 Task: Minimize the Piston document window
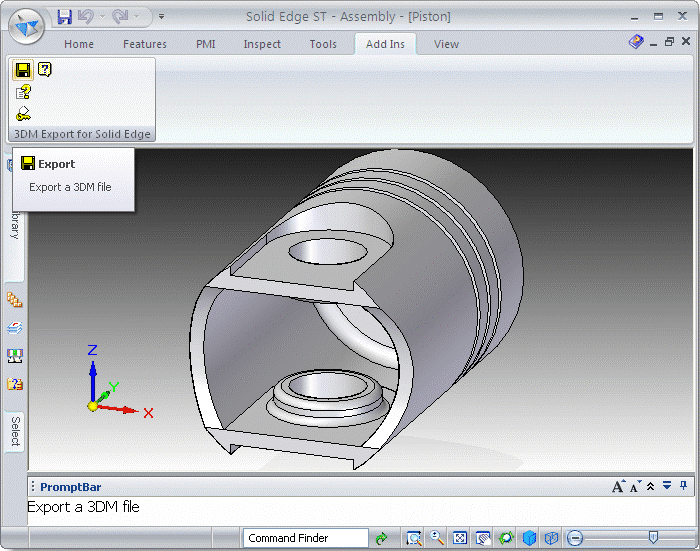(654, 43)
